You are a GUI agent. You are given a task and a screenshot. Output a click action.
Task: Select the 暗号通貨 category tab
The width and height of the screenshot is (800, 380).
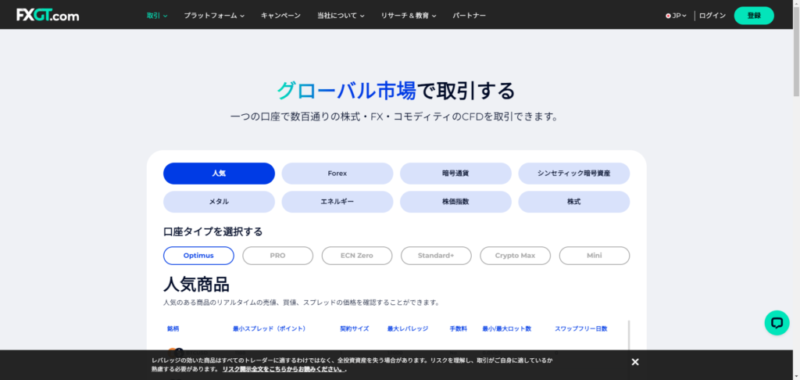point(456,173)
